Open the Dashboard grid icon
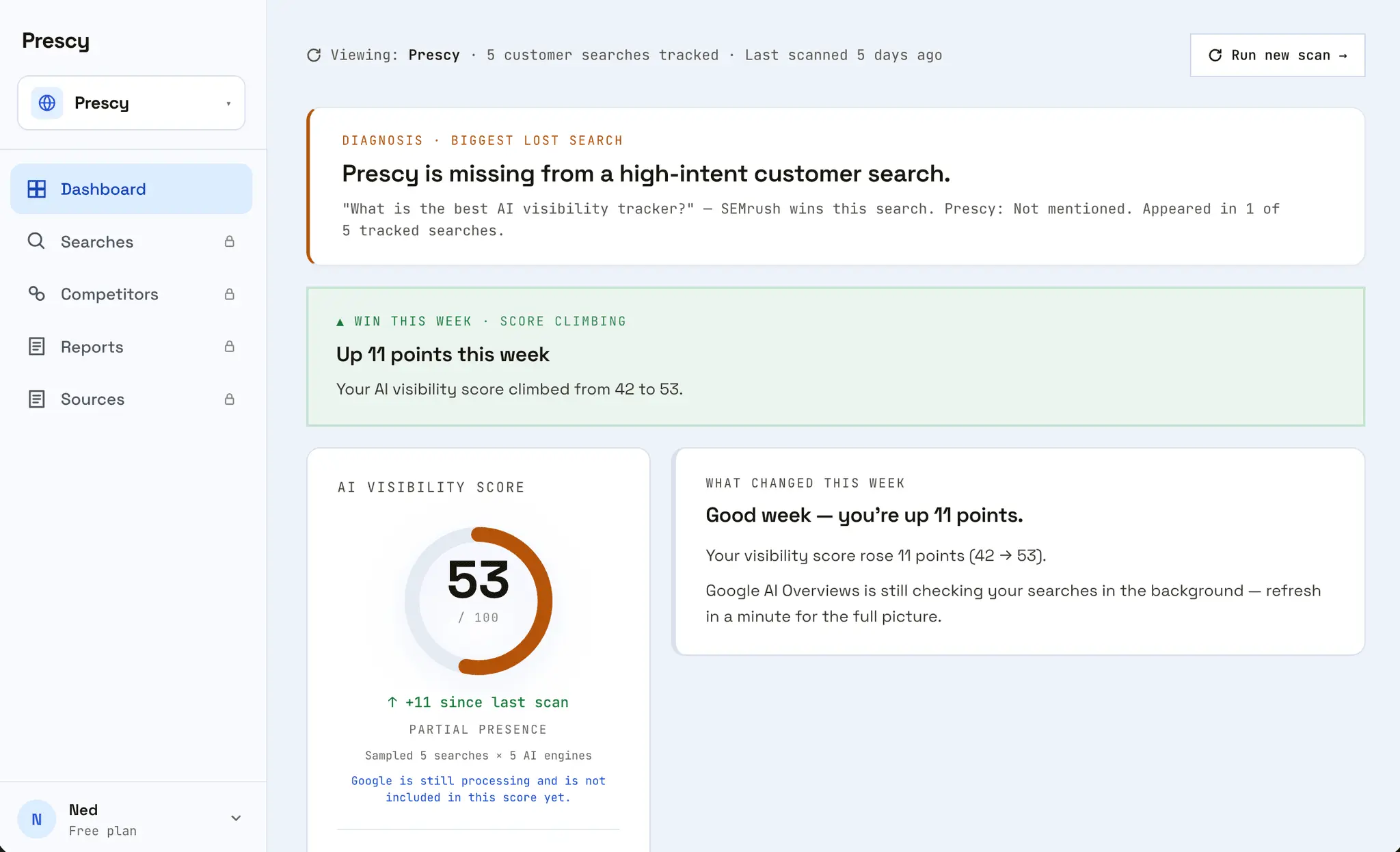 tap(37, 189)
